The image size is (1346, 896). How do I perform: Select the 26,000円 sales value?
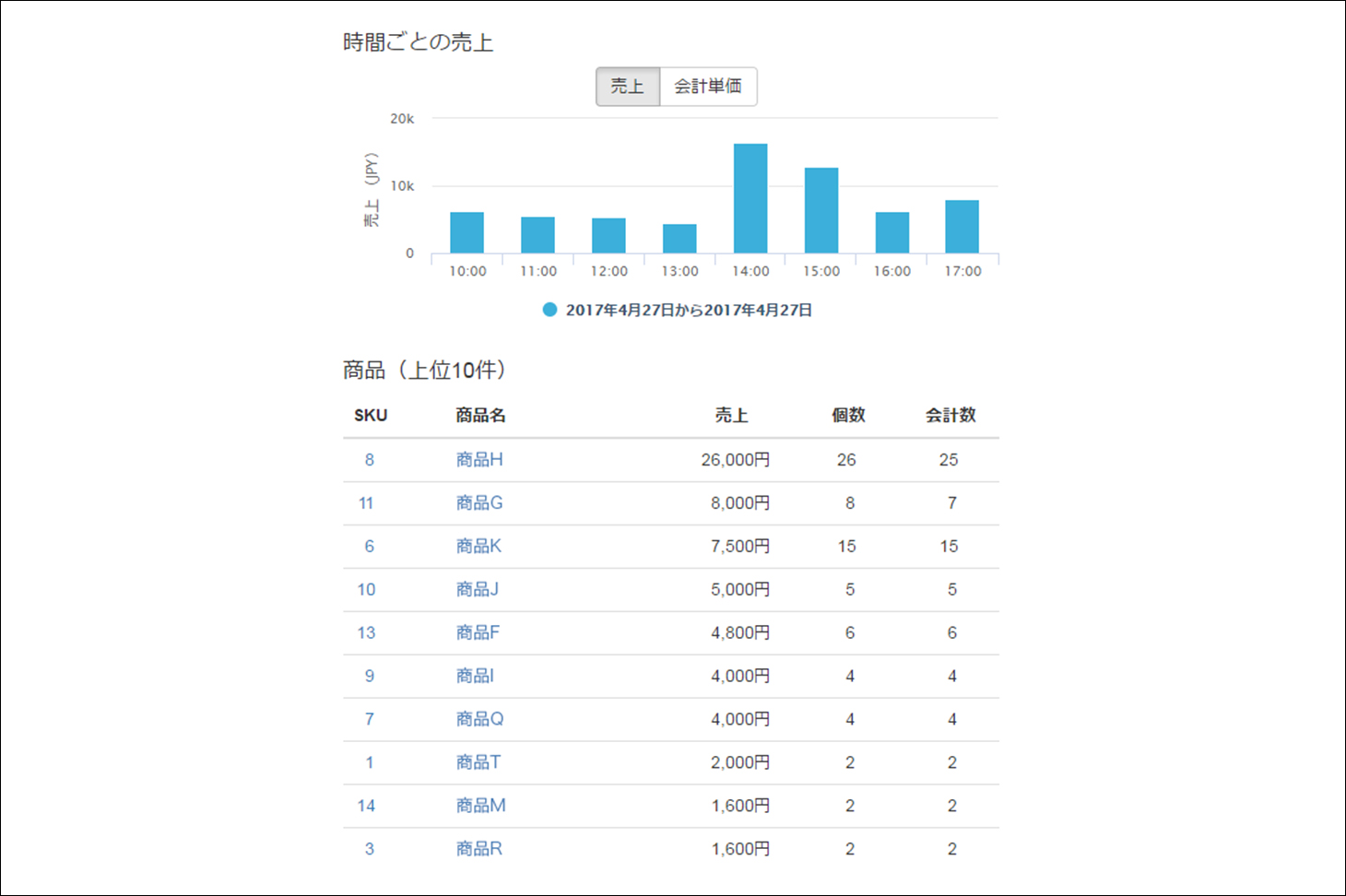tap(736, 460)
